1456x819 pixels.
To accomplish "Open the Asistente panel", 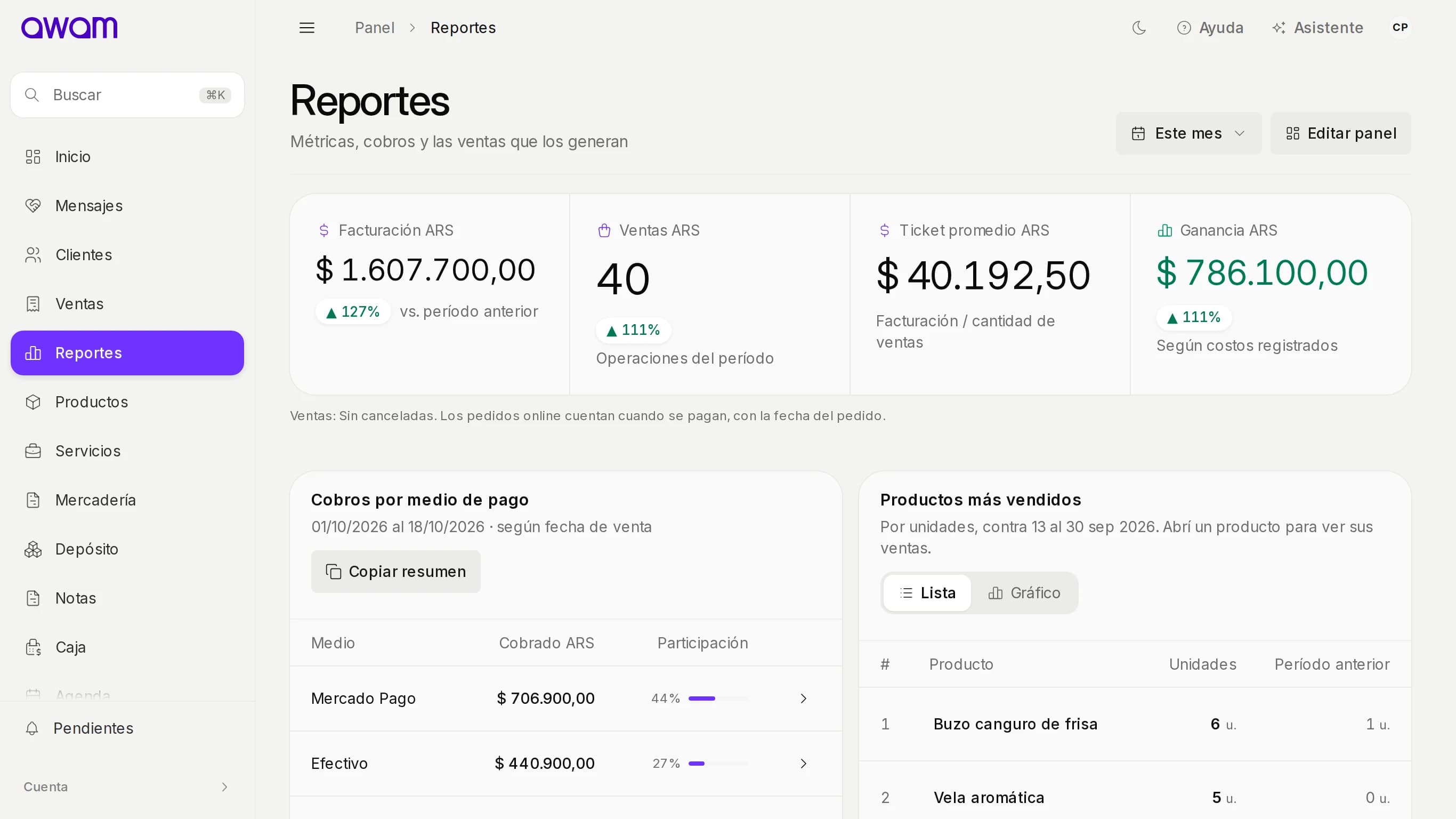I will (x=1317, y=28).
